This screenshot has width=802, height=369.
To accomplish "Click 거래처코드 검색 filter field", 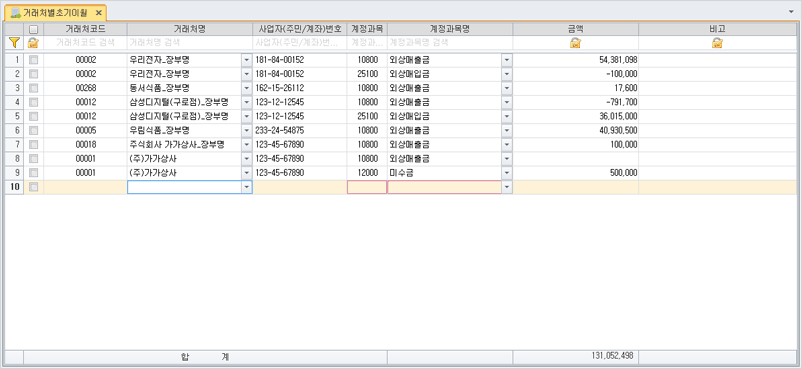I will (85, 42).
